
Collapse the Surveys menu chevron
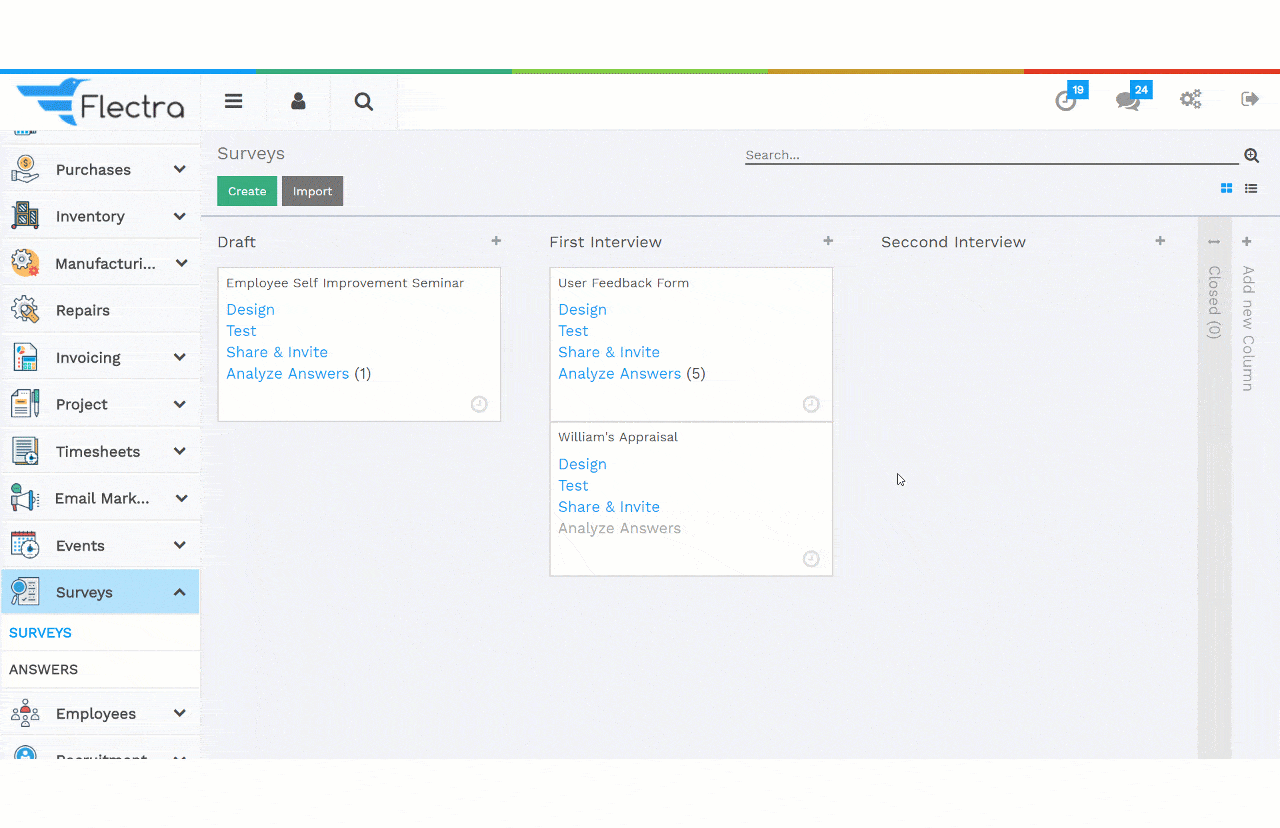coord(180,592)
